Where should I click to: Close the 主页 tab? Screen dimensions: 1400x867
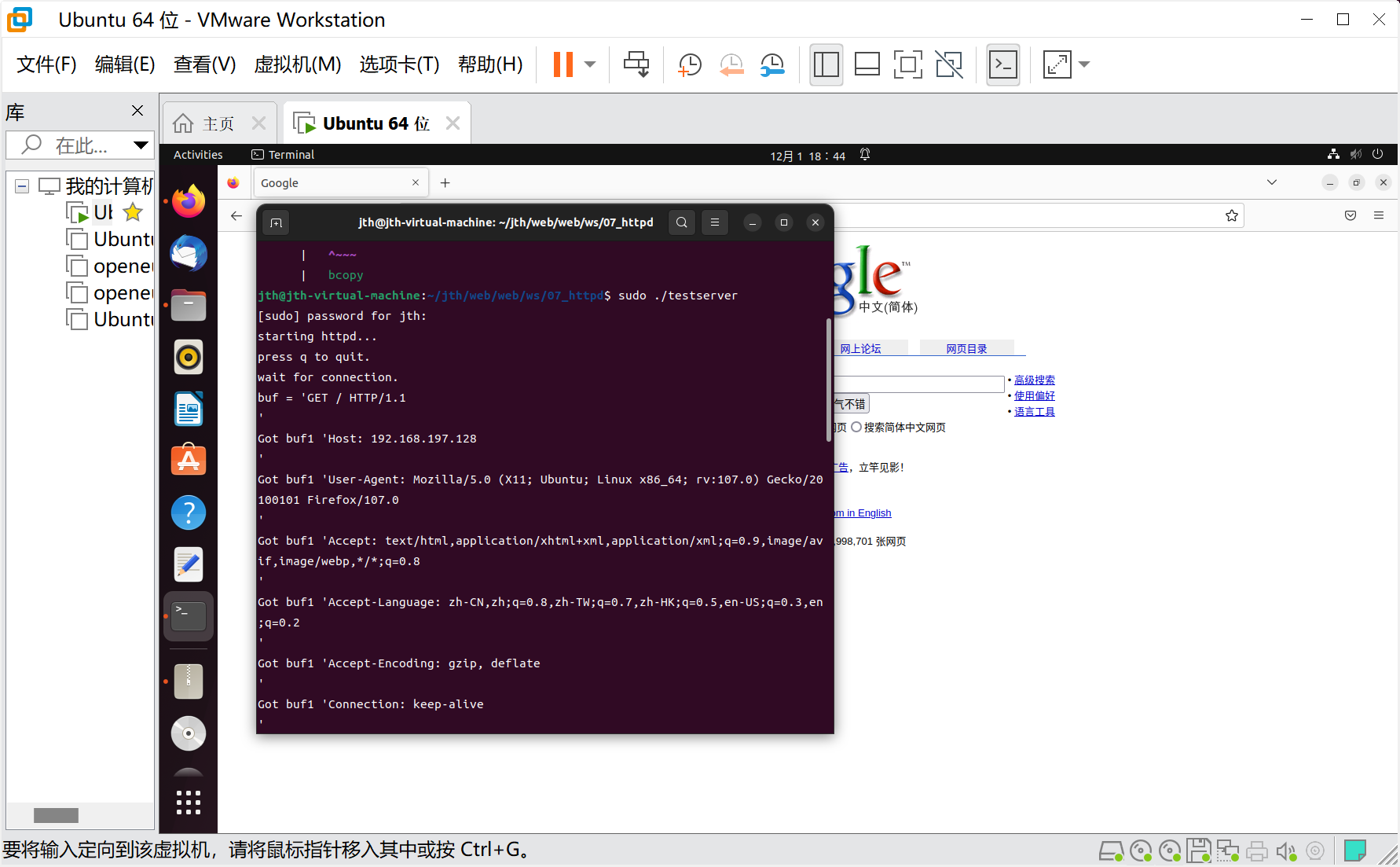point(258,123)
